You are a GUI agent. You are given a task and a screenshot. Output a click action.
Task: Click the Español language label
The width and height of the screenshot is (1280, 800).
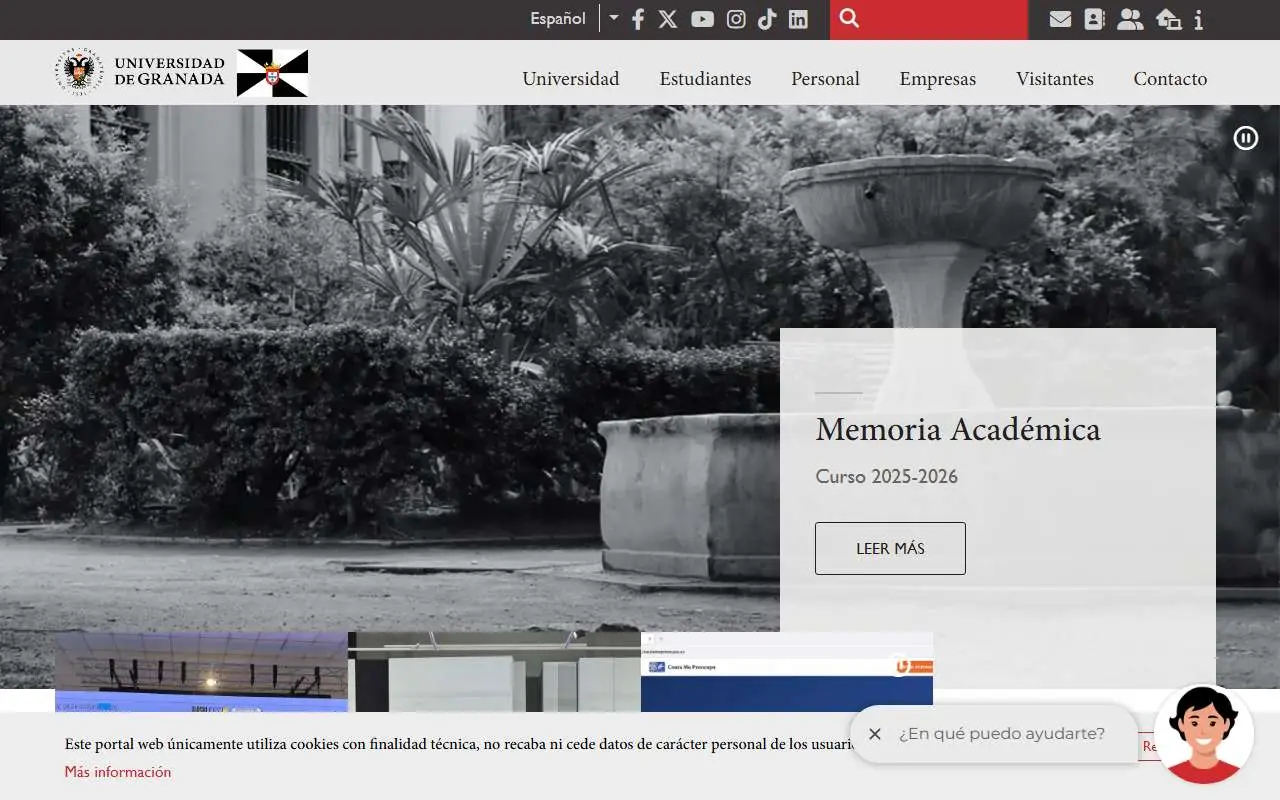click(558, 19)
